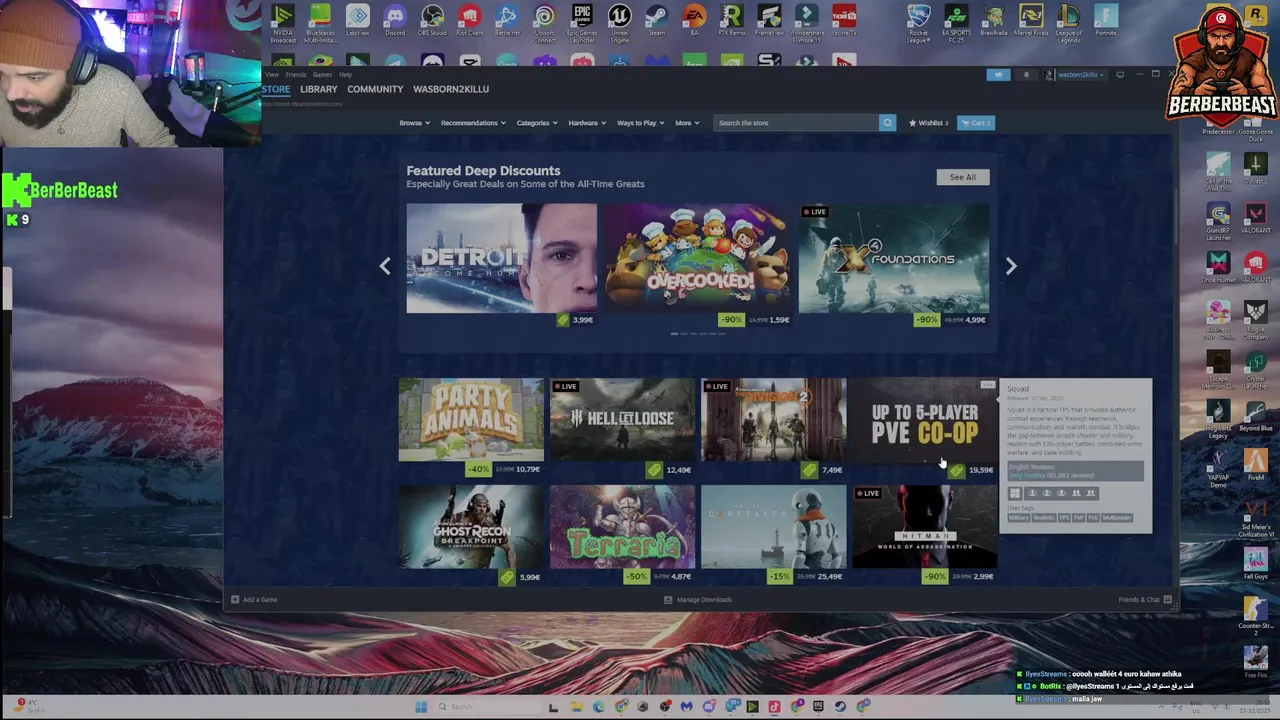Open File Explorer from the taskbar
Screen dimensions: 1280x720
pyautogui.click(x=576, y=707)
